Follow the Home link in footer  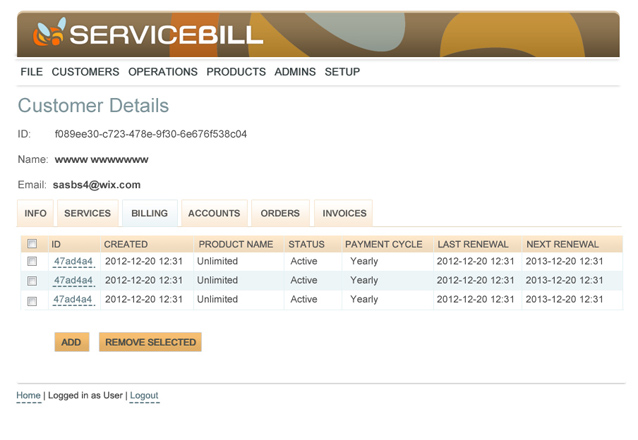click(28, 395)
